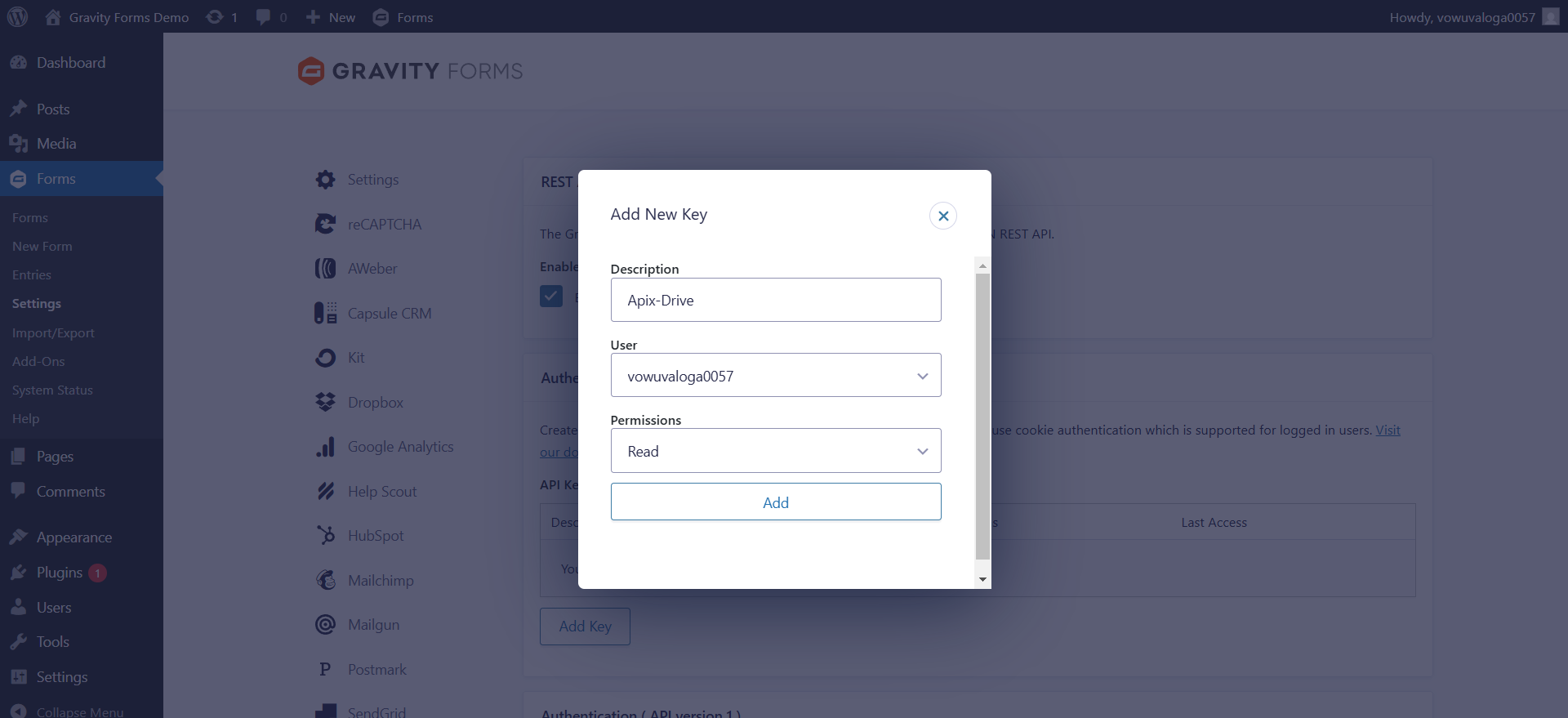The width and height of the screenshot is (1568, 718).
Task: Open New Form submenu item
Action: point(42,247)
